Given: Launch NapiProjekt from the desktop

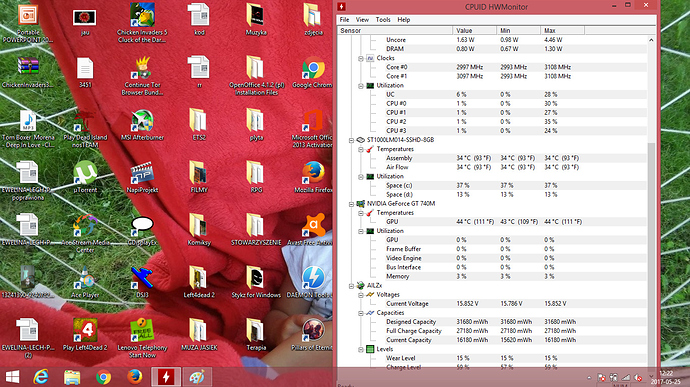Looking at the screenshot, I should pos(142,177).
